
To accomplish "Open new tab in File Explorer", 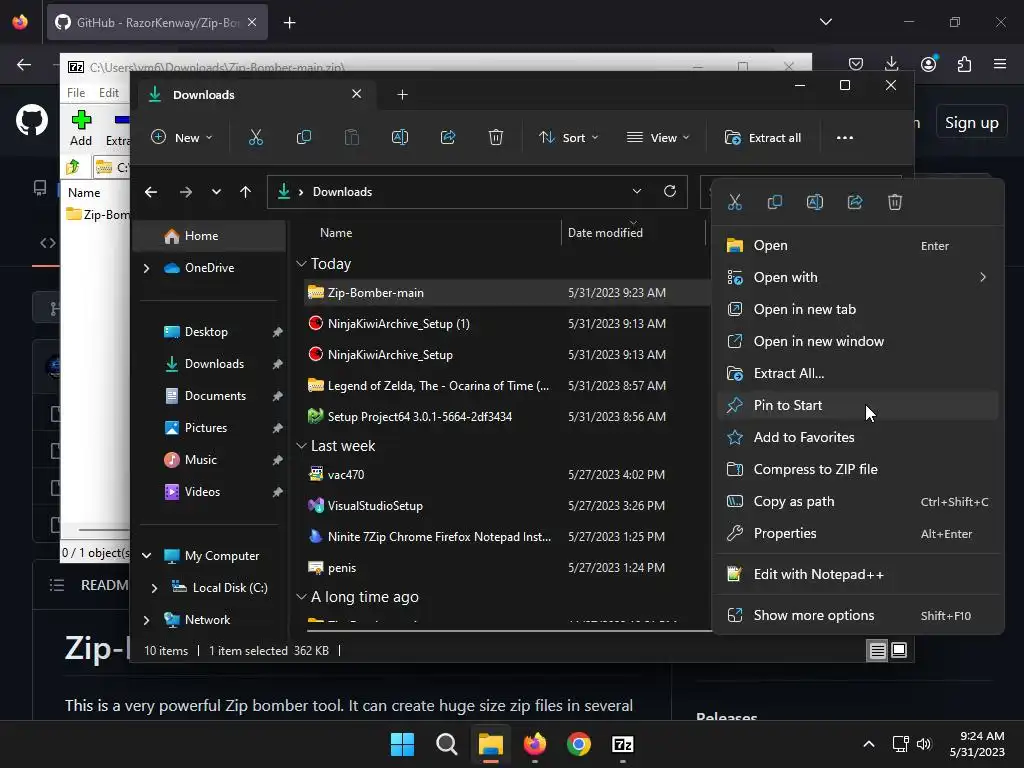I will click(402, 95).
